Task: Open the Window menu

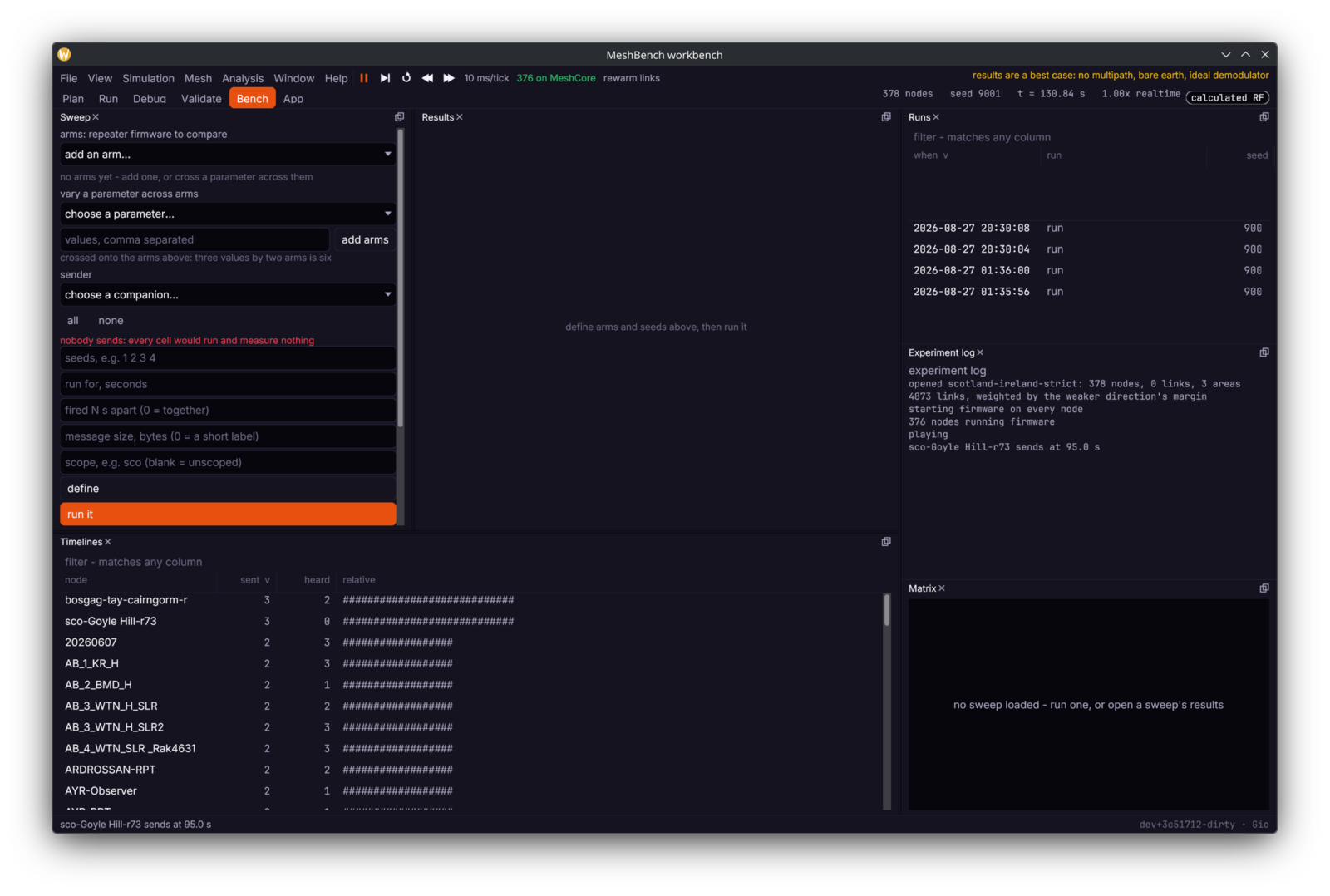Action: click(x=294, y=78)
